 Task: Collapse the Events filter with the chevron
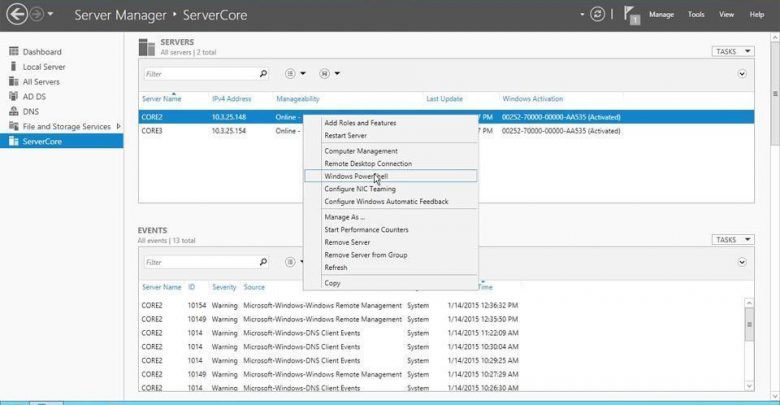(742, 262)
